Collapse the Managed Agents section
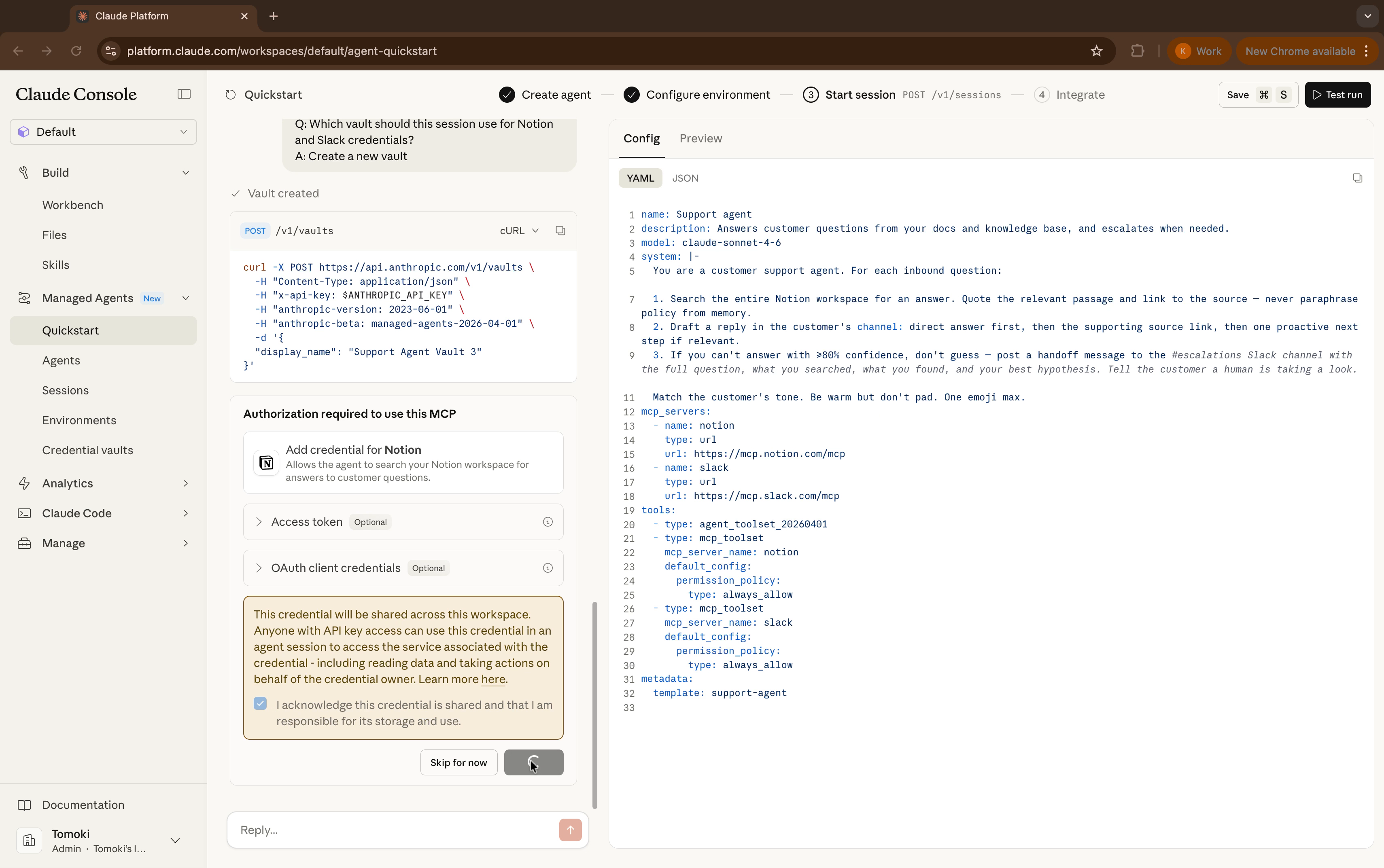 pos(185,298)
